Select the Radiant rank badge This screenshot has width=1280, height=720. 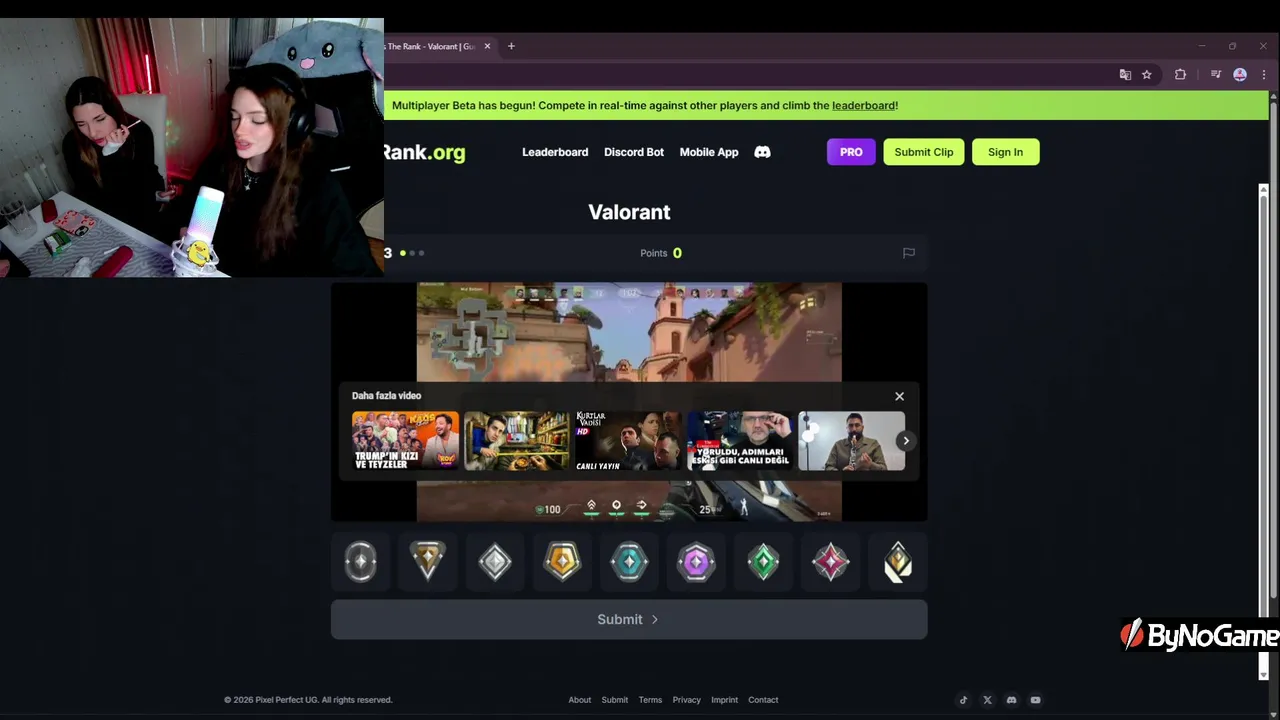[897, 562]
